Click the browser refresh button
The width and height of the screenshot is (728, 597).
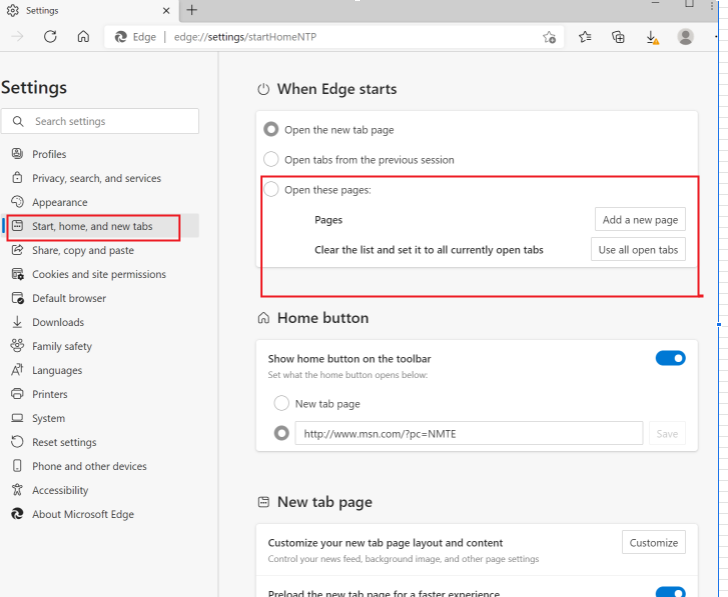[x=50, y=37]
